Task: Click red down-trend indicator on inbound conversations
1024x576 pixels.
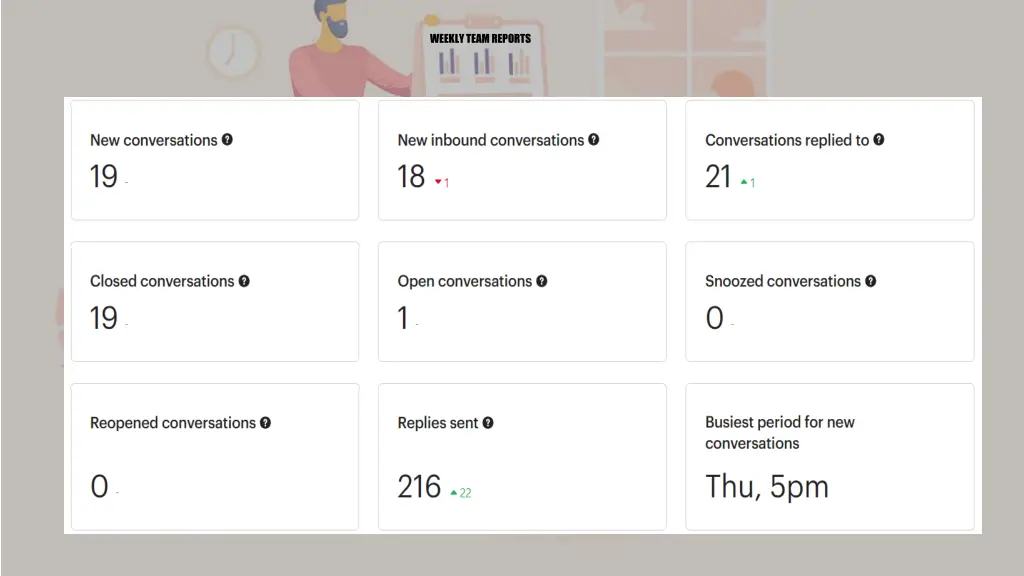Action: 441,182
